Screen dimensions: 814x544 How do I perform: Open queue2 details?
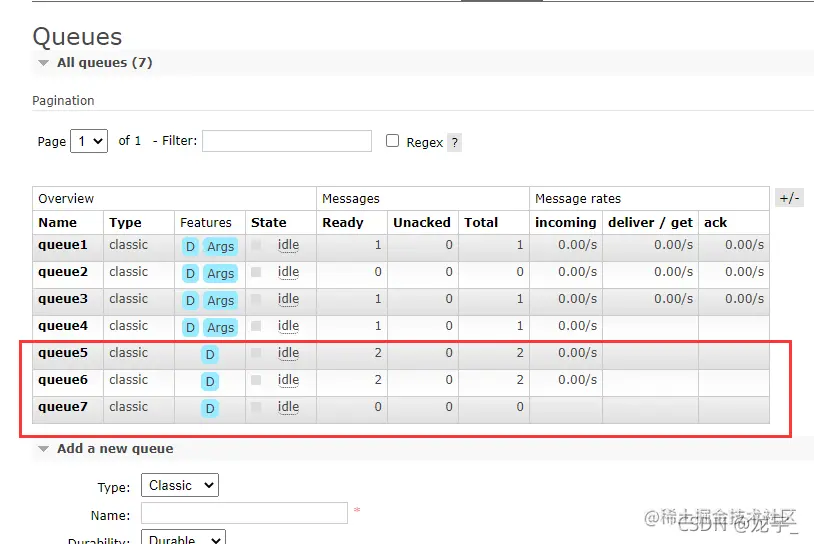coord(63,272)
